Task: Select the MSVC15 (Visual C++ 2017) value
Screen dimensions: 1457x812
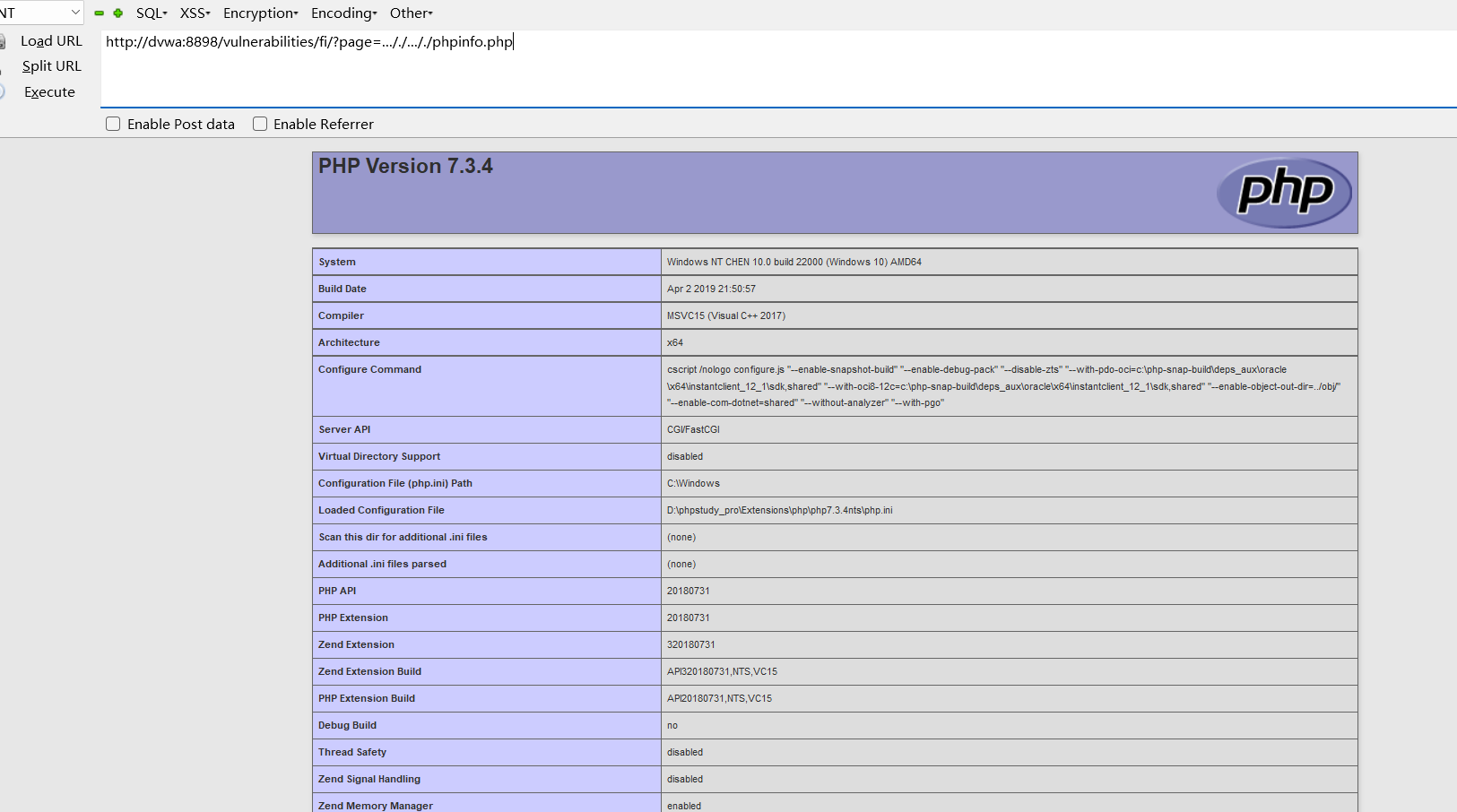Action: [x=725, y=315]
